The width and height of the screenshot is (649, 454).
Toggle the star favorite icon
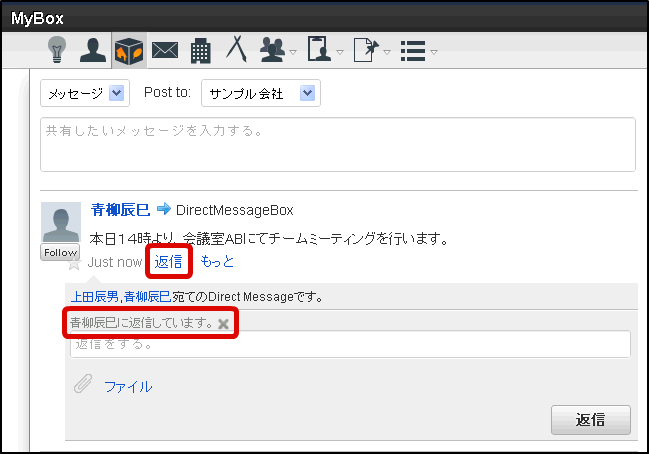74,264
